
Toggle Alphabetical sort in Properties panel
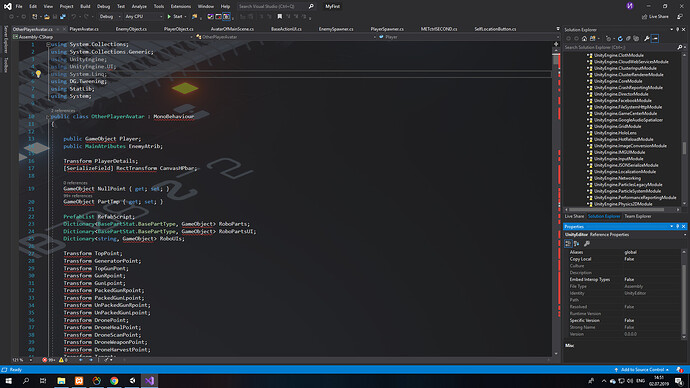tap(576, 244)
